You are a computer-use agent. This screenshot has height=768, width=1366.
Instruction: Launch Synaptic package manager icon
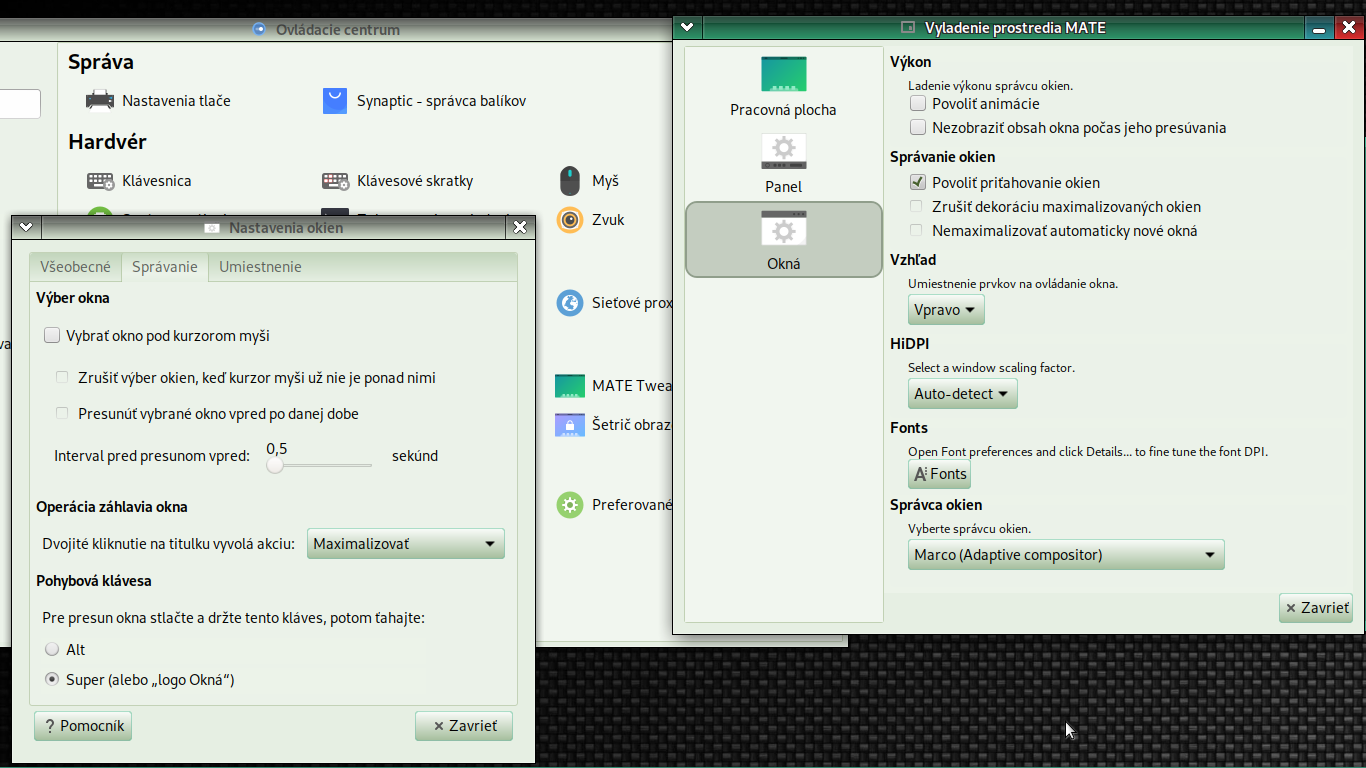pos(335,101)
